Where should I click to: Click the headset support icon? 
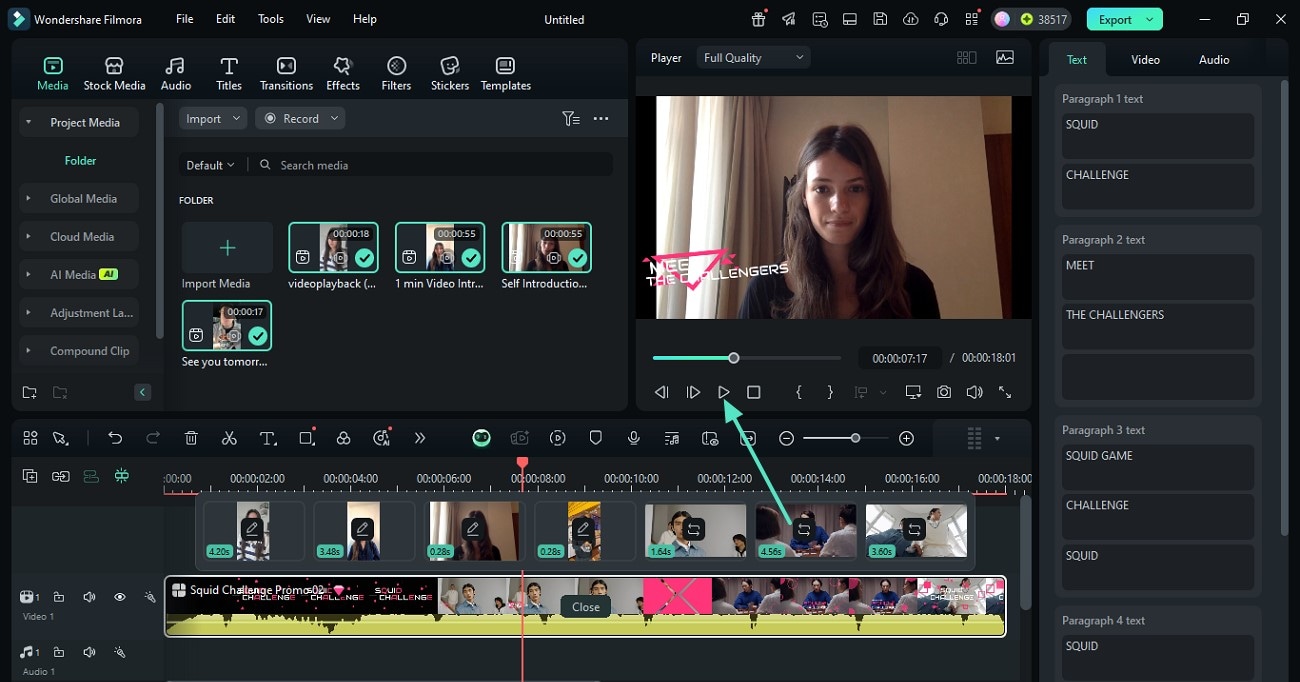tap(941, 19)
